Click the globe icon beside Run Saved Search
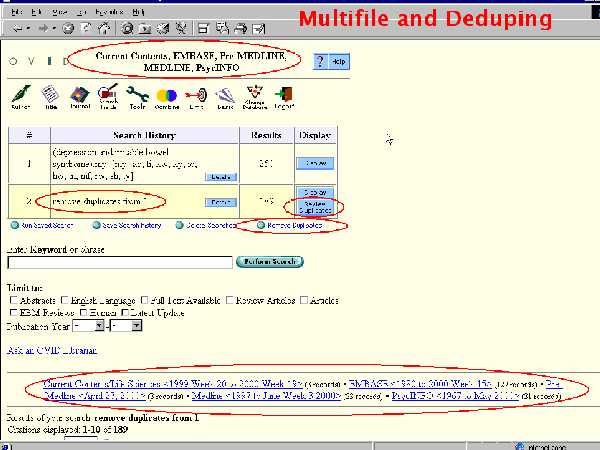The height and width of the screenshot is (450, 600). click(x=15, y=225)
